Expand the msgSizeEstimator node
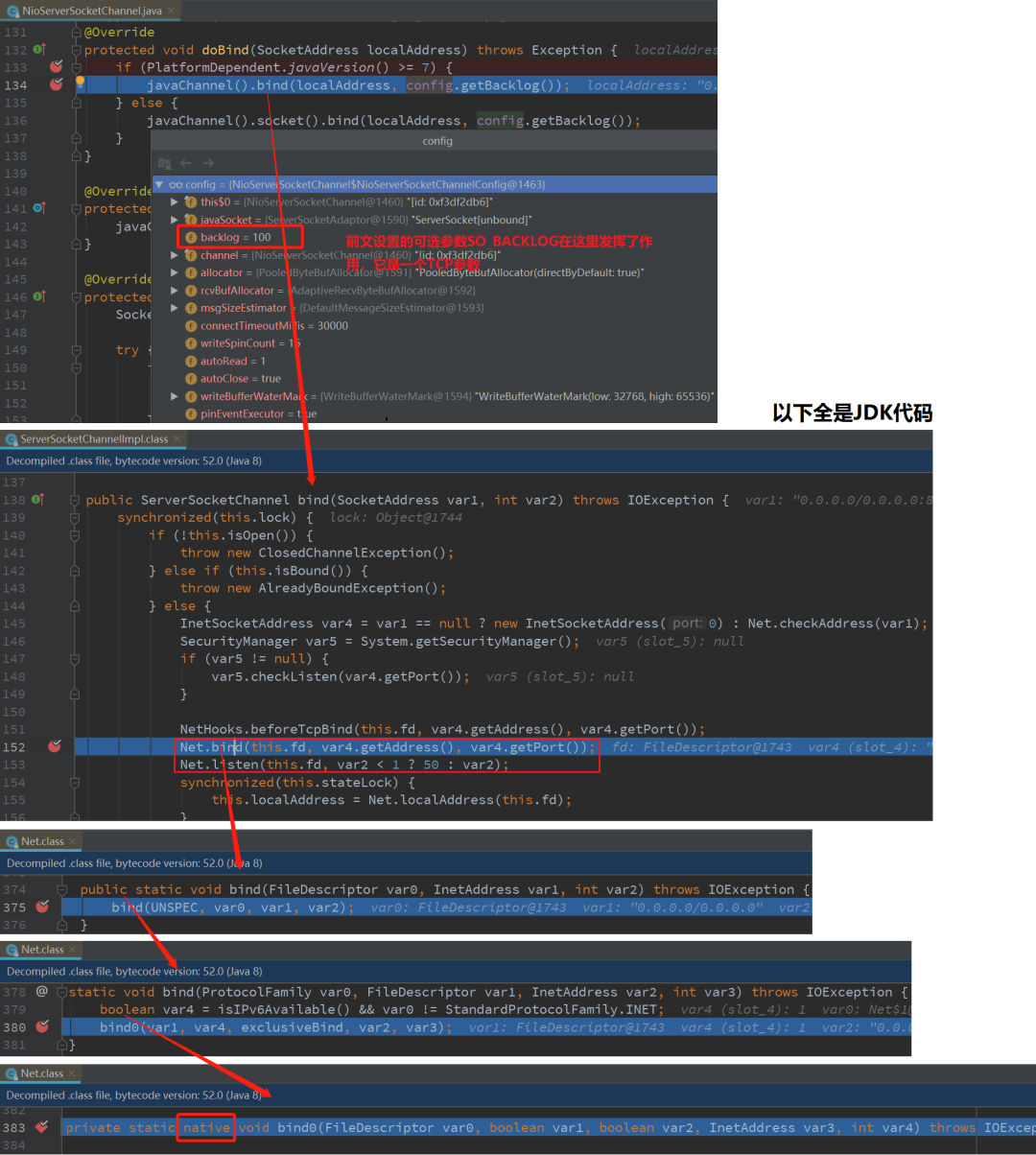This screenshot has height=1155, width=1036. [x=175, y=308]
